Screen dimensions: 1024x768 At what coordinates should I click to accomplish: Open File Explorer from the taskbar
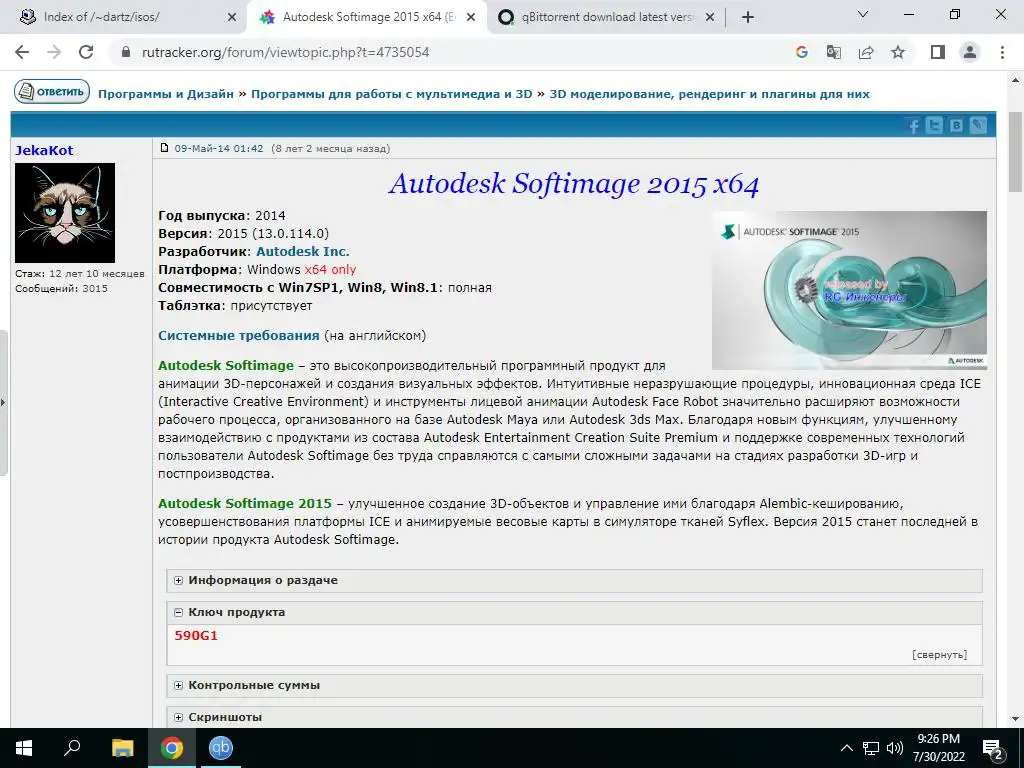point(122,748)
